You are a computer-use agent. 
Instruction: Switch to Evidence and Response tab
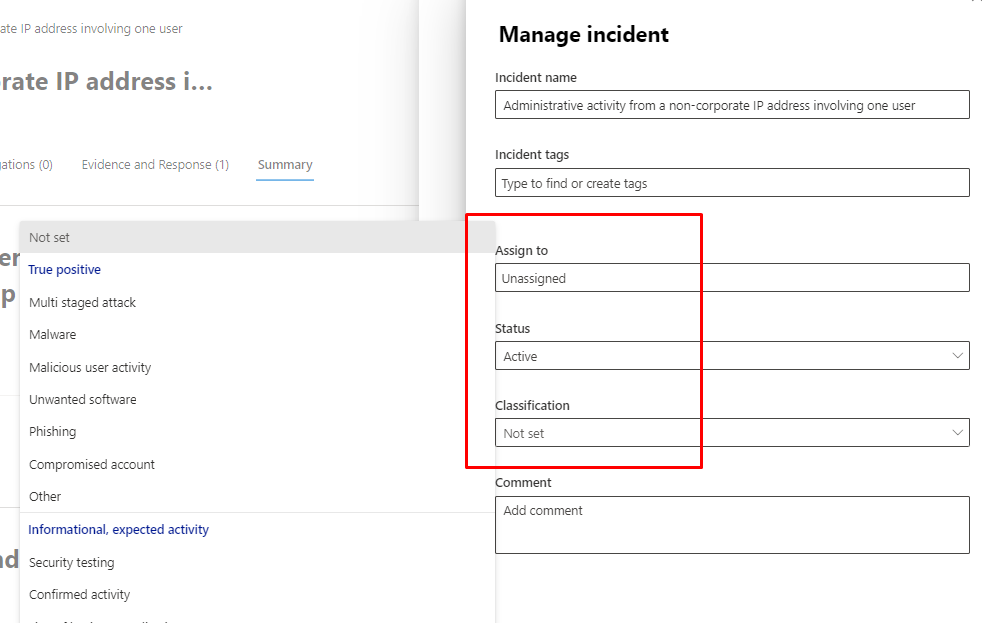155,165
